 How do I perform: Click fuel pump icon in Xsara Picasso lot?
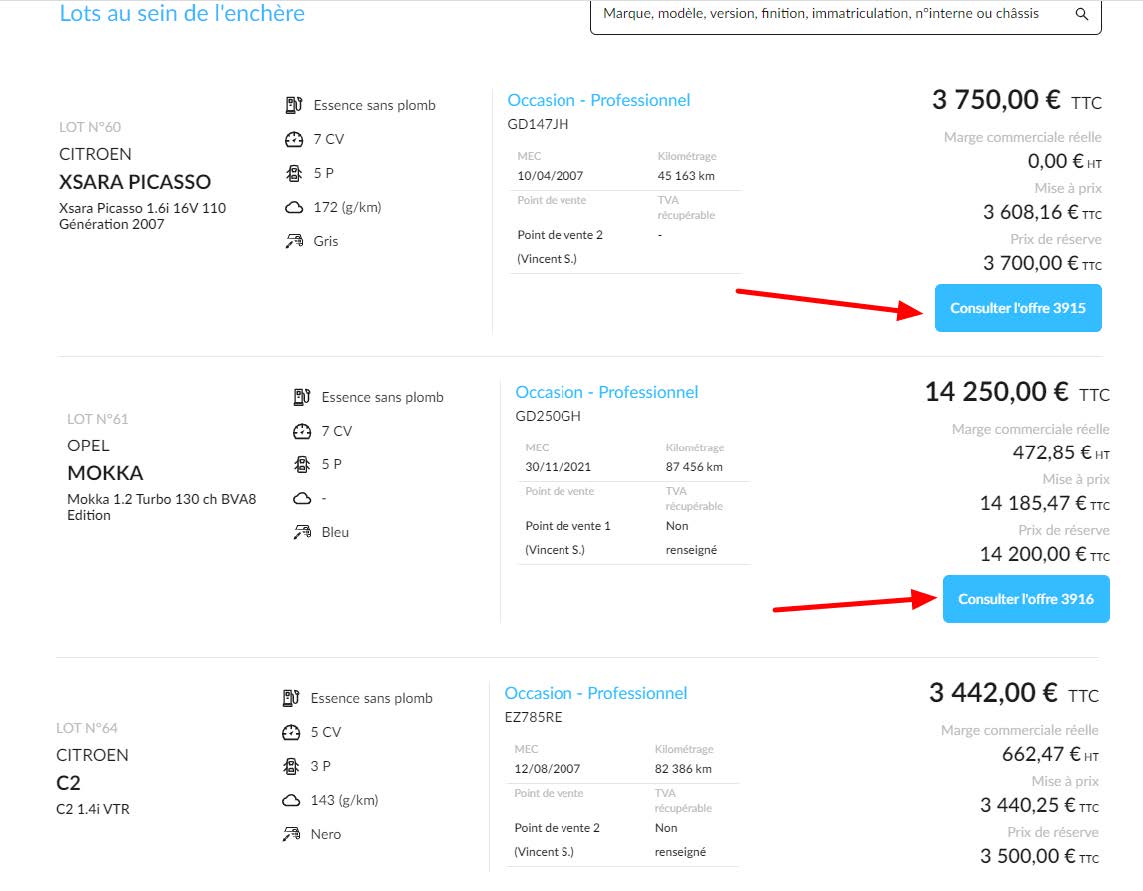pyautogui.click(x=294, y=105)
